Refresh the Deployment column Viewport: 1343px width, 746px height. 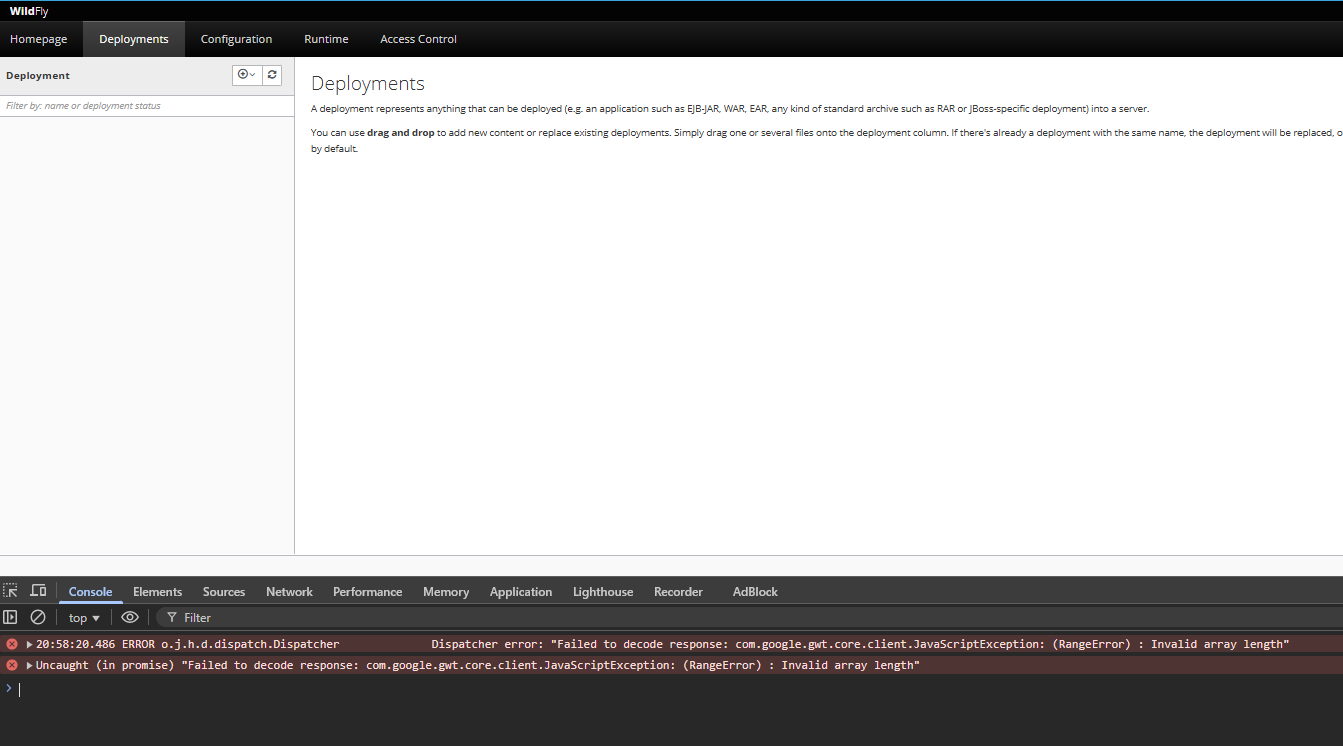coord(272,75)
